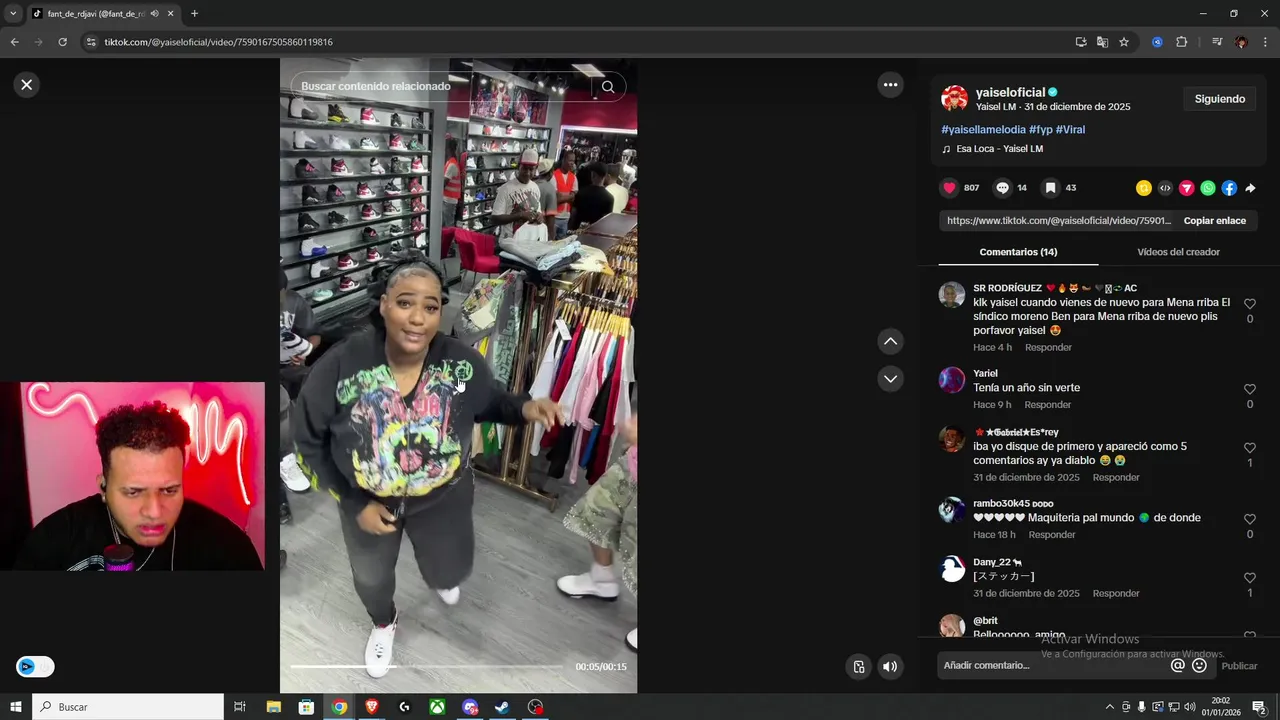Click the Añadir comentario input field
Screen dimensions: 1280x720
1052,666
